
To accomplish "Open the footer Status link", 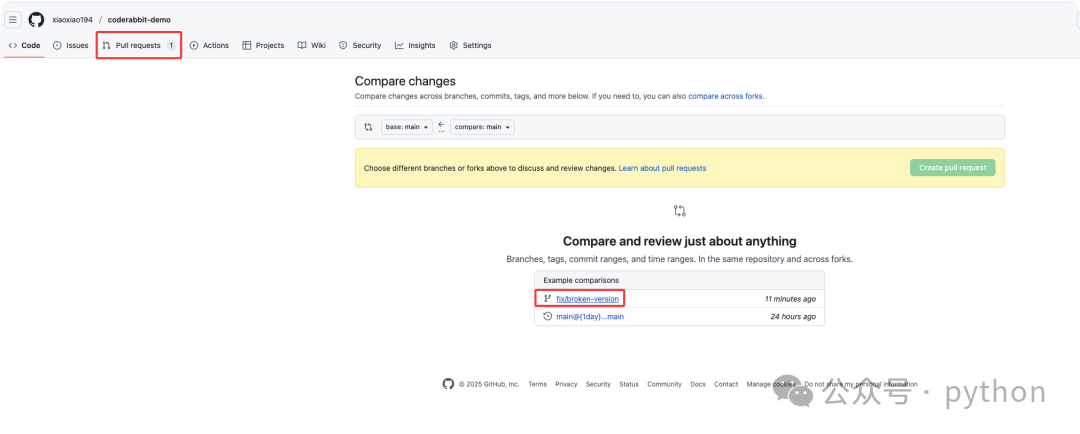I will (629, 384).
